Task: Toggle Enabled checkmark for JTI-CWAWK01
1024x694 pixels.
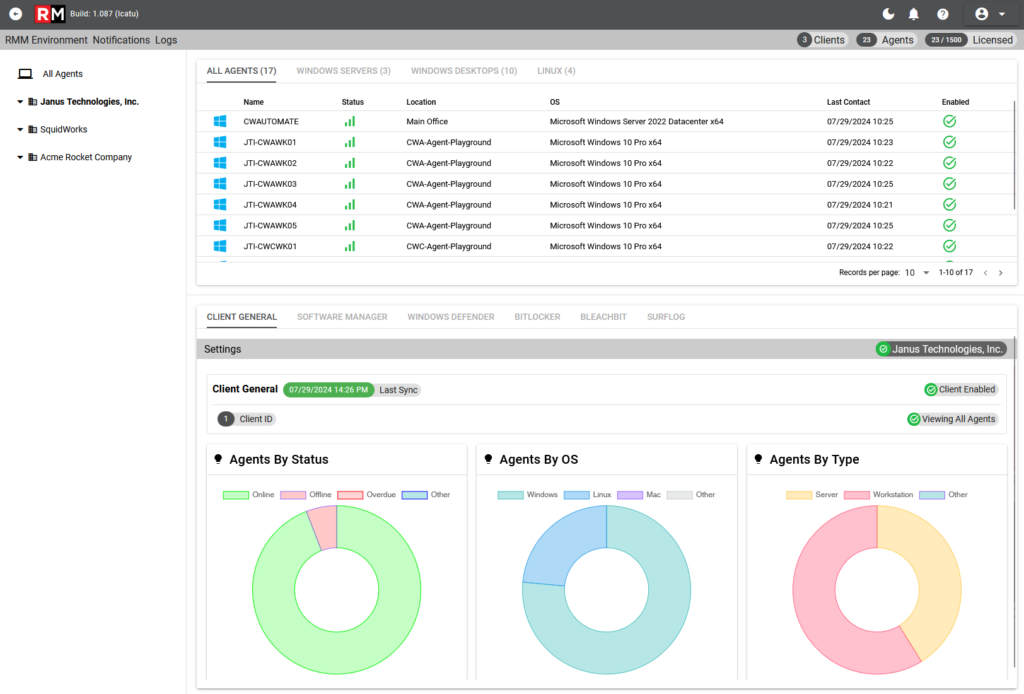Action: tap(950, 142)
